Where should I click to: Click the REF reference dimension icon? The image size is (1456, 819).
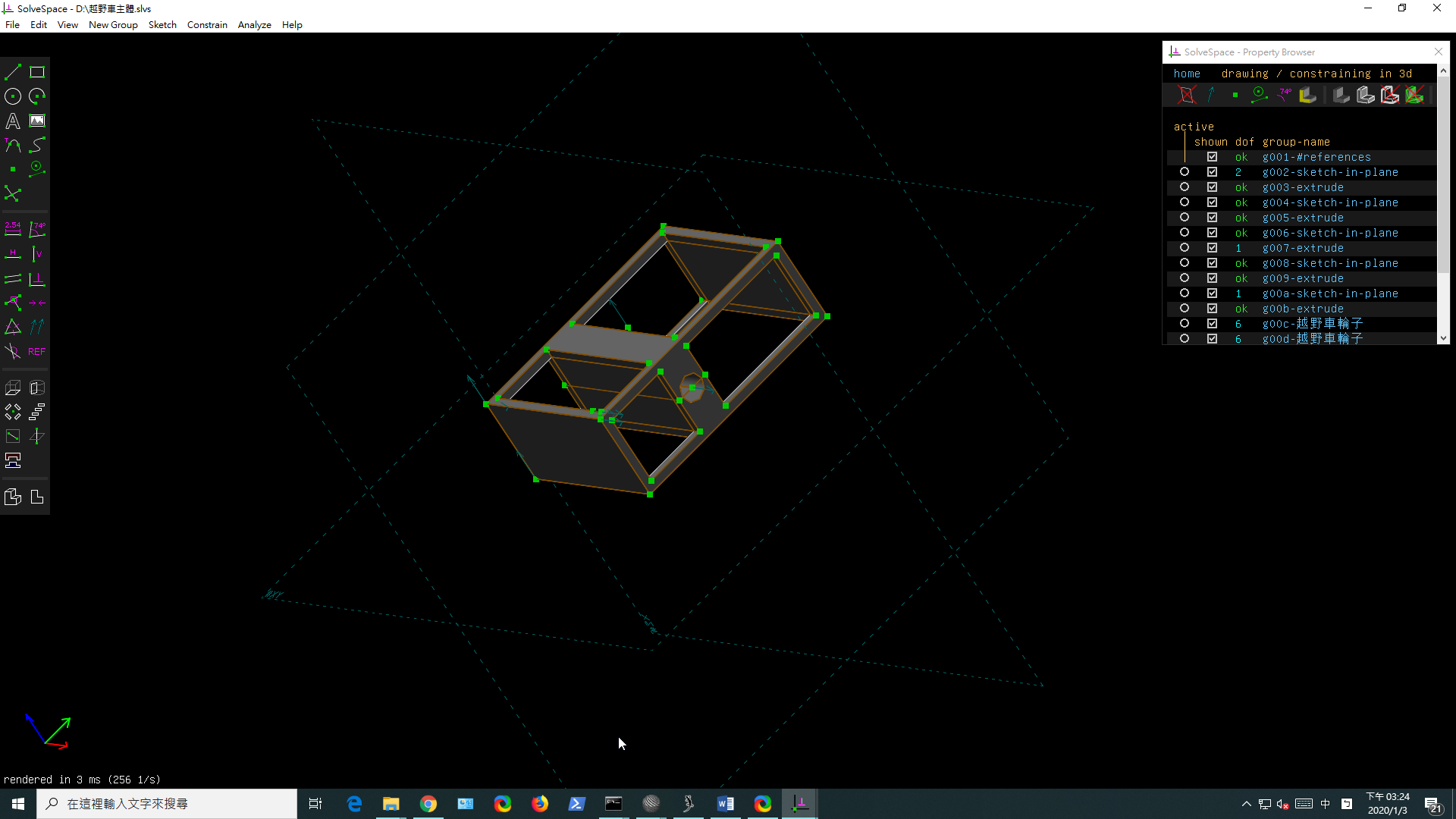tap(37, 351)
